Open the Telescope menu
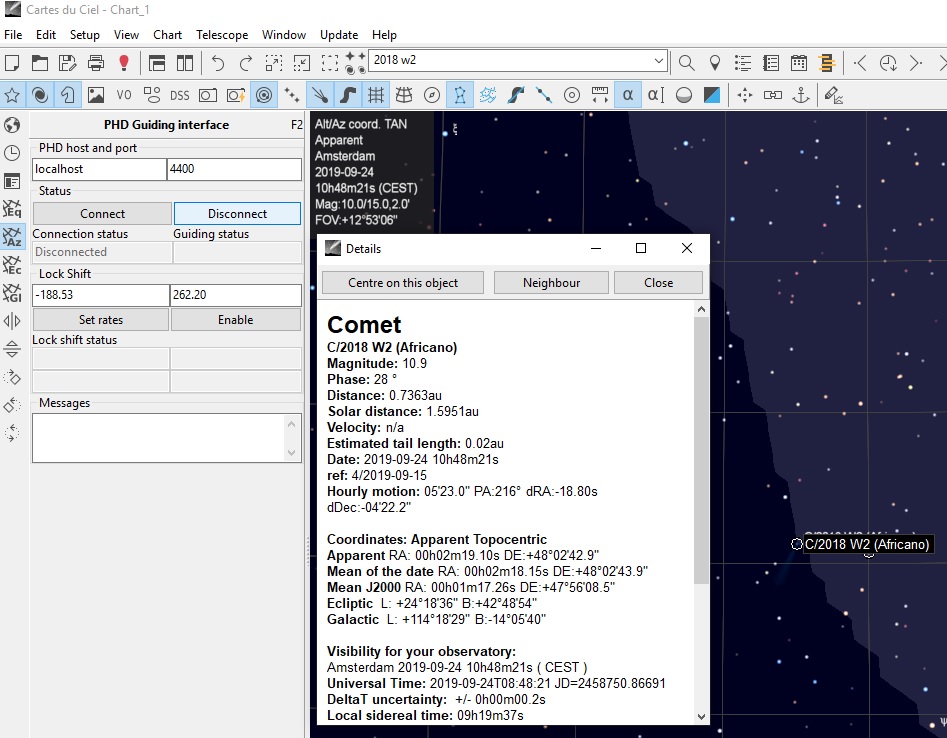Viewport: 947px width, 738px height. pyautogui.click(x=222, y=34)
